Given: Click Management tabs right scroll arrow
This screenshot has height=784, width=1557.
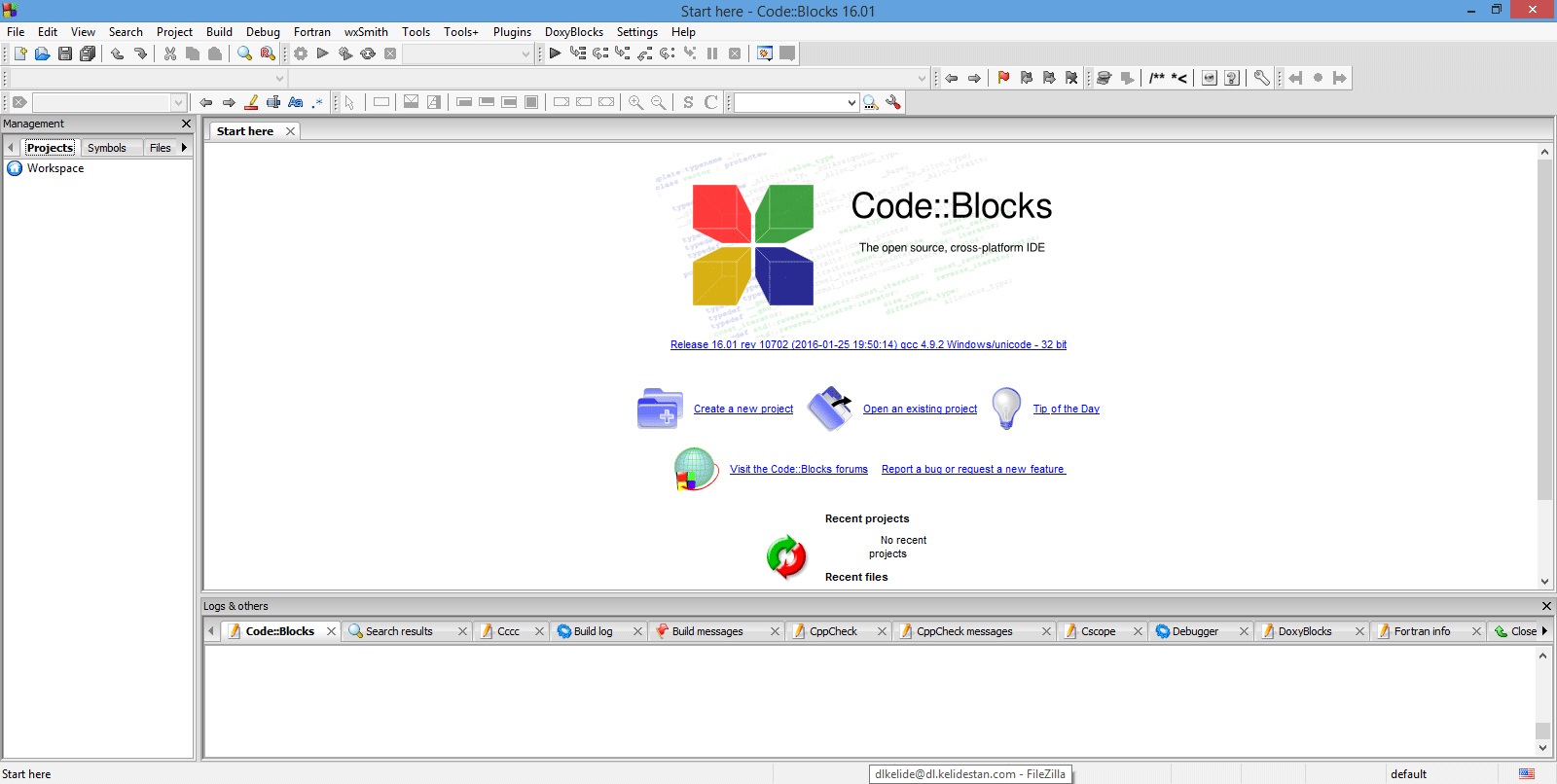Looking at the screenshot, I should coord(184,148).
